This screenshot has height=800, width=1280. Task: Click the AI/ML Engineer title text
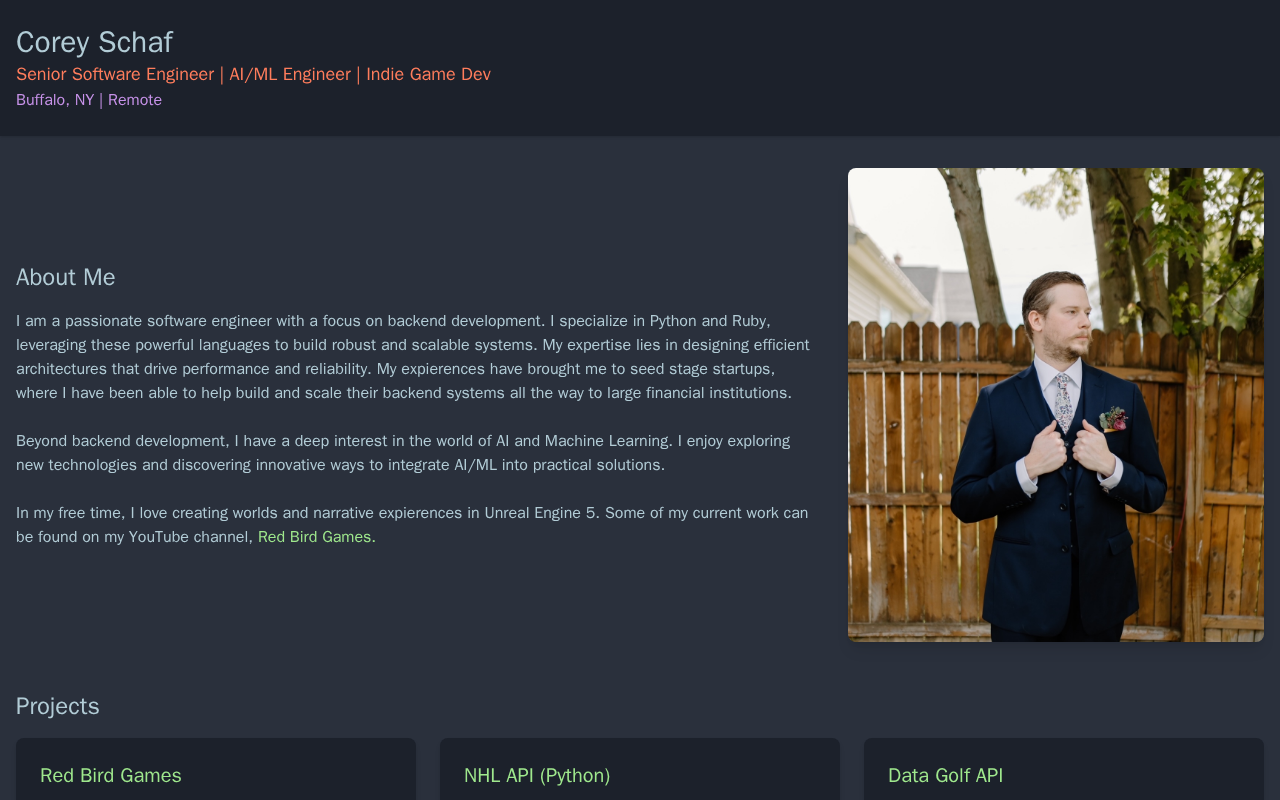pyautogui.click(x=290, y=74)
